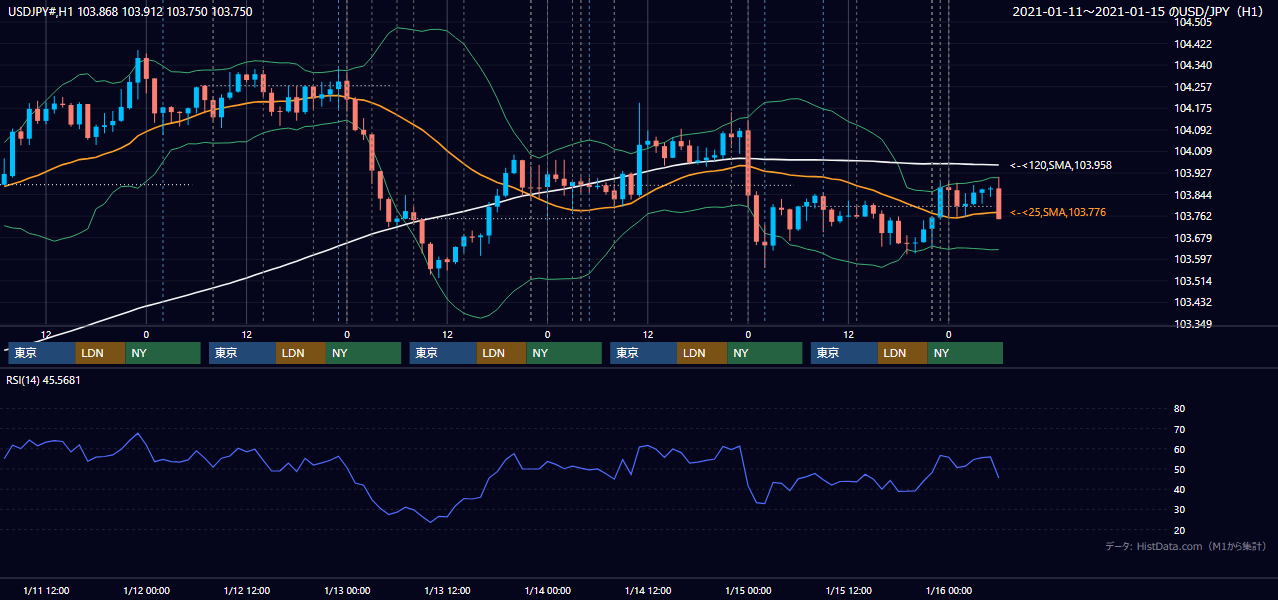
Task: Select the leftmost 東京 session block
Action: click(x=42, y=353)
